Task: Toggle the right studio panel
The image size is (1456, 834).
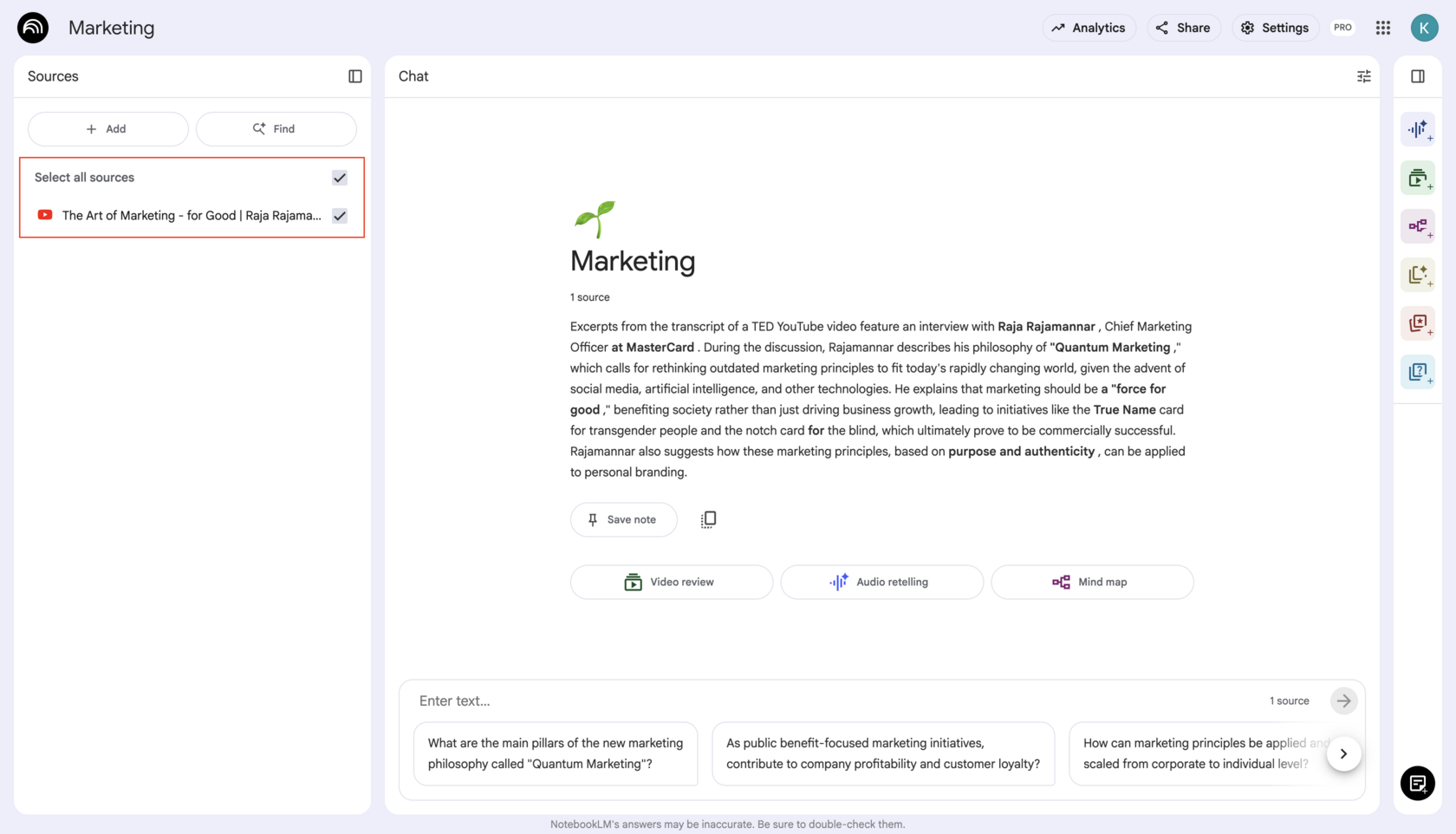Action: click(x=1418, y=76)
